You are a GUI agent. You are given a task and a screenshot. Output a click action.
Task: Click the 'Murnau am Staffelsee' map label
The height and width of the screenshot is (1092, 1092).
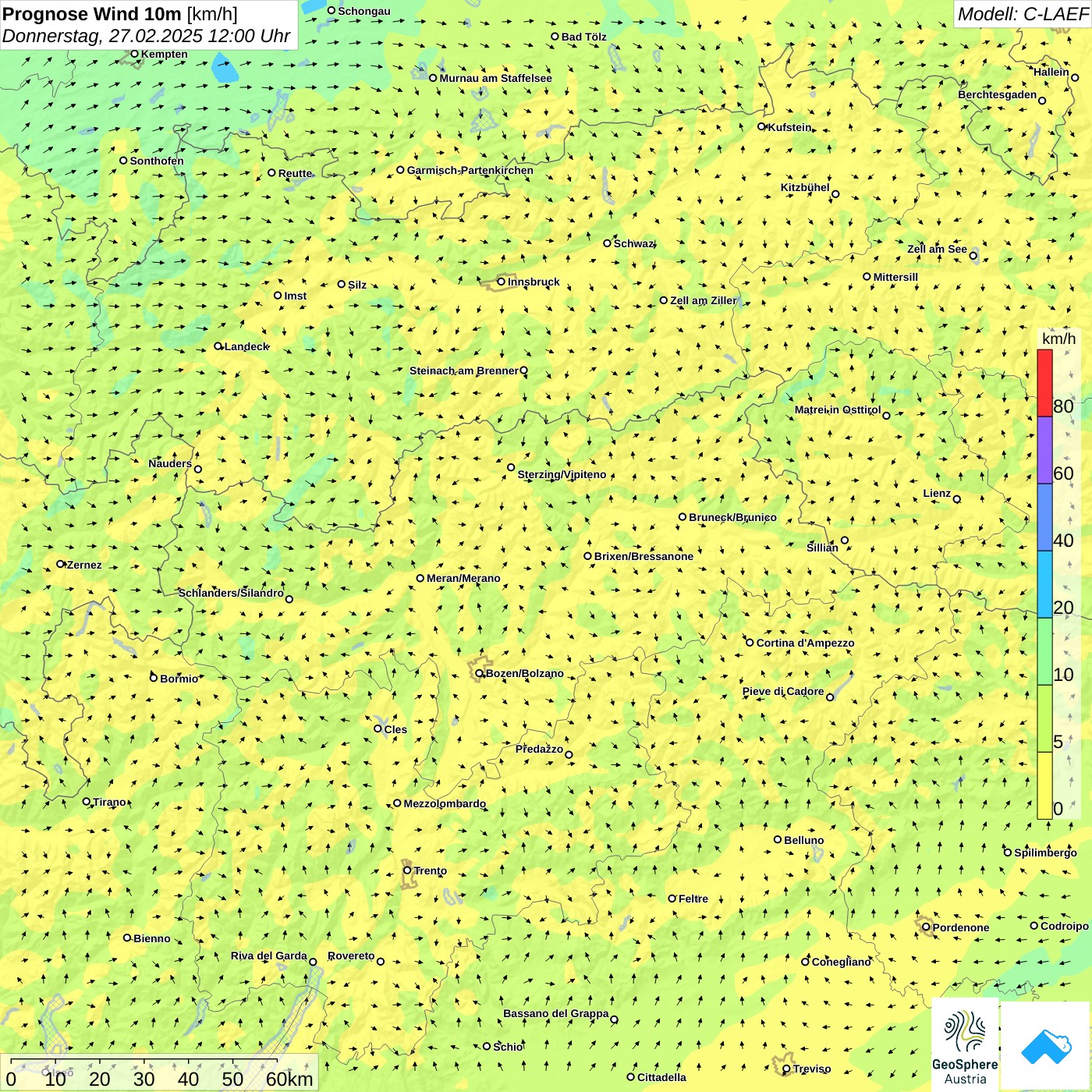point(495,78)
